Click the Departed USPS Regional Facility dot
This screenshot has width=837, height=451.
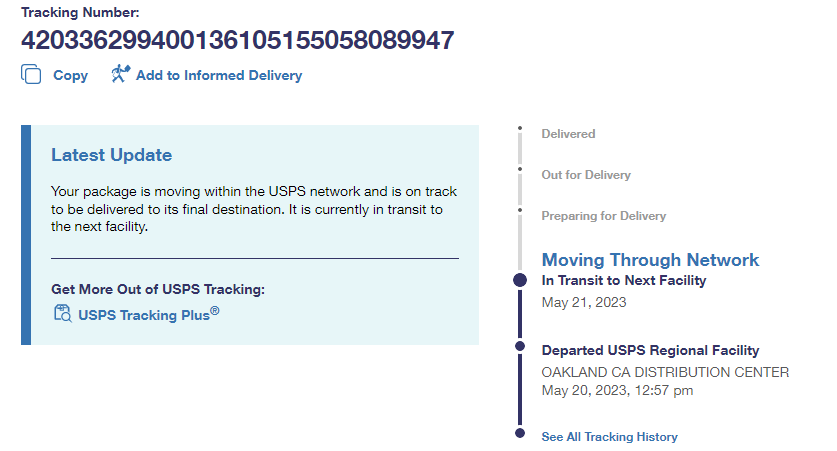point(519,346)
